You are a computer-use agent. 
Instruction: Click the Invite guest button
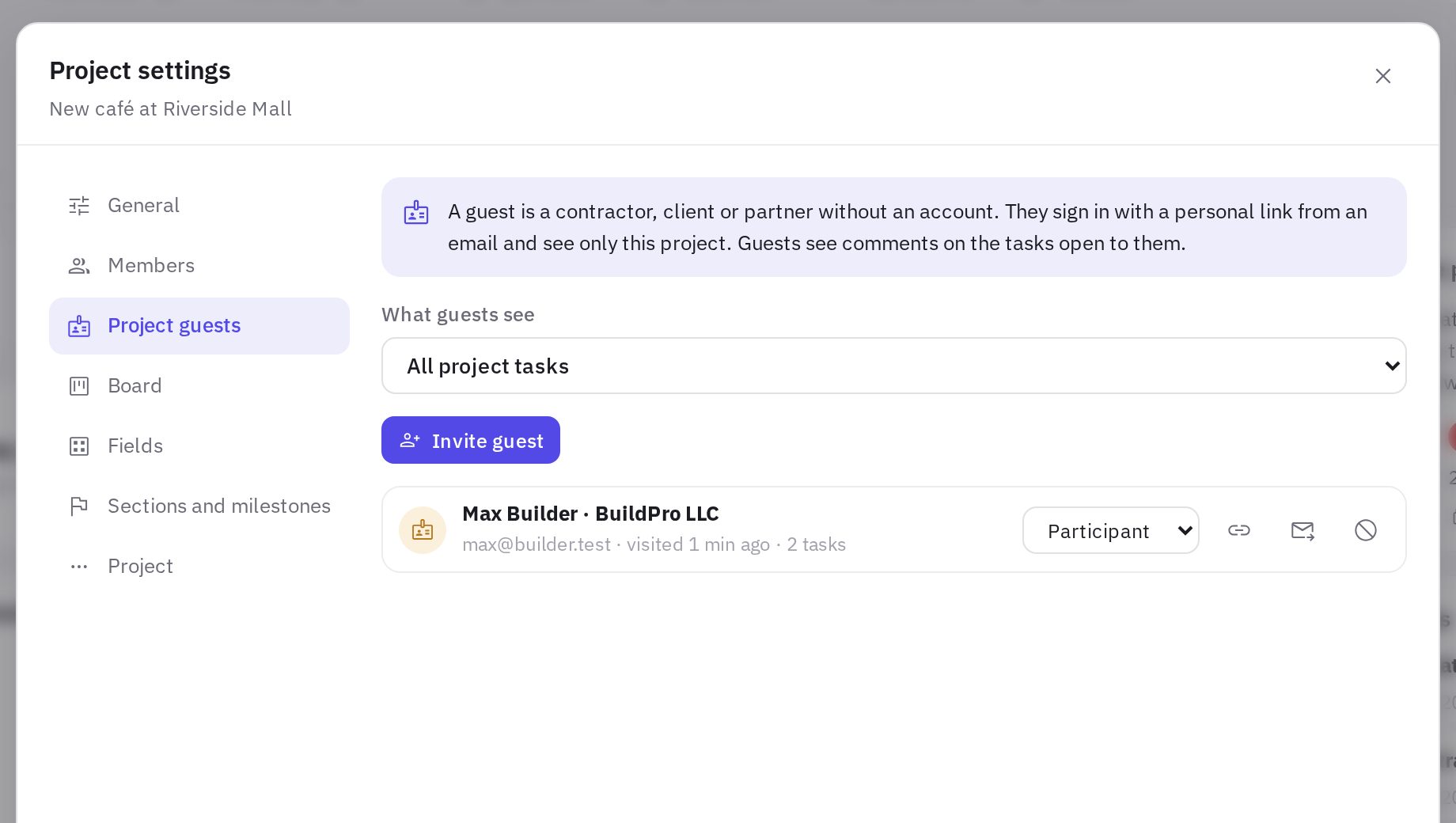tap(471, 440)
